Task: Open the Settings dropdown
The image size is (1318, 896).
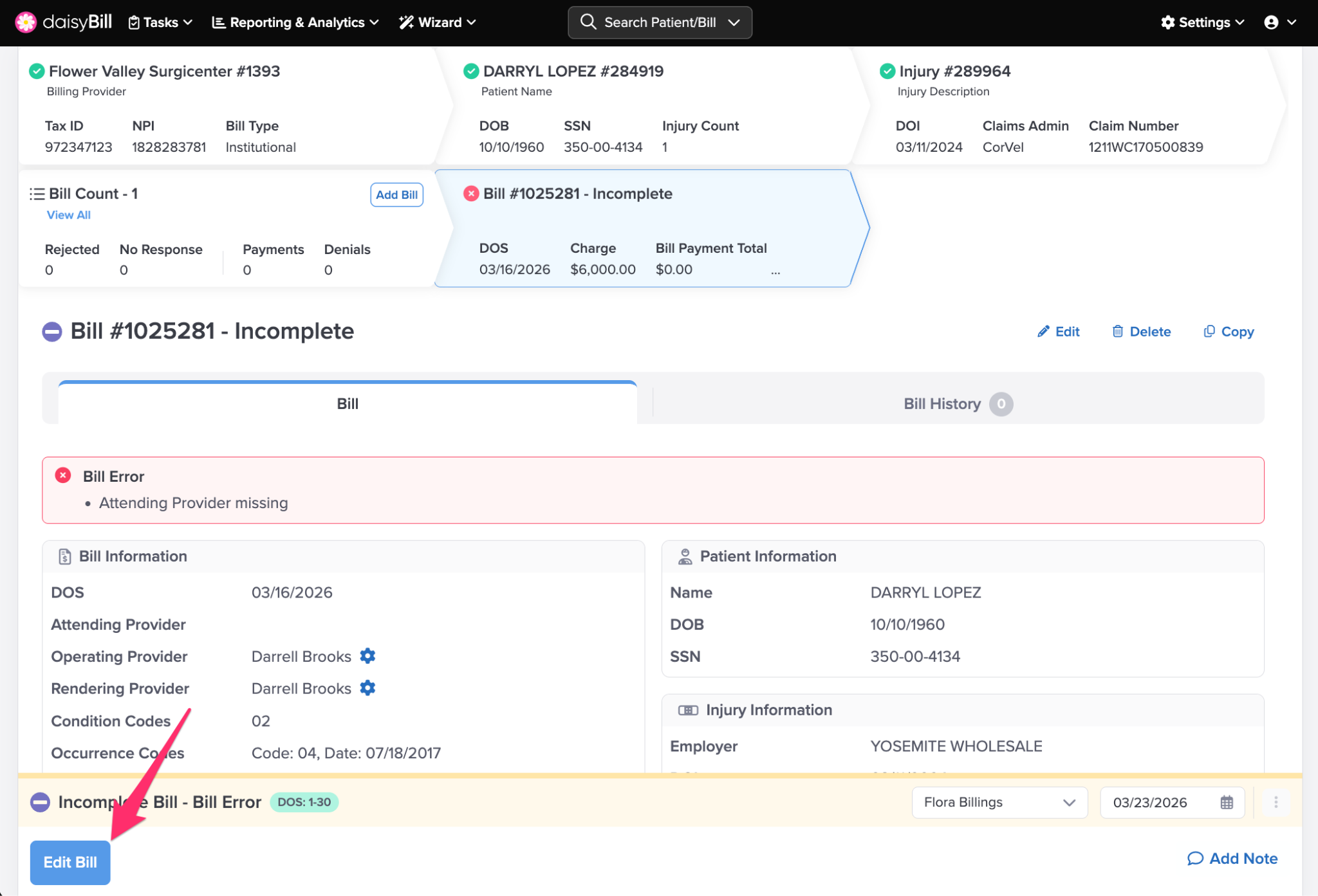Action: [1202, 23]
